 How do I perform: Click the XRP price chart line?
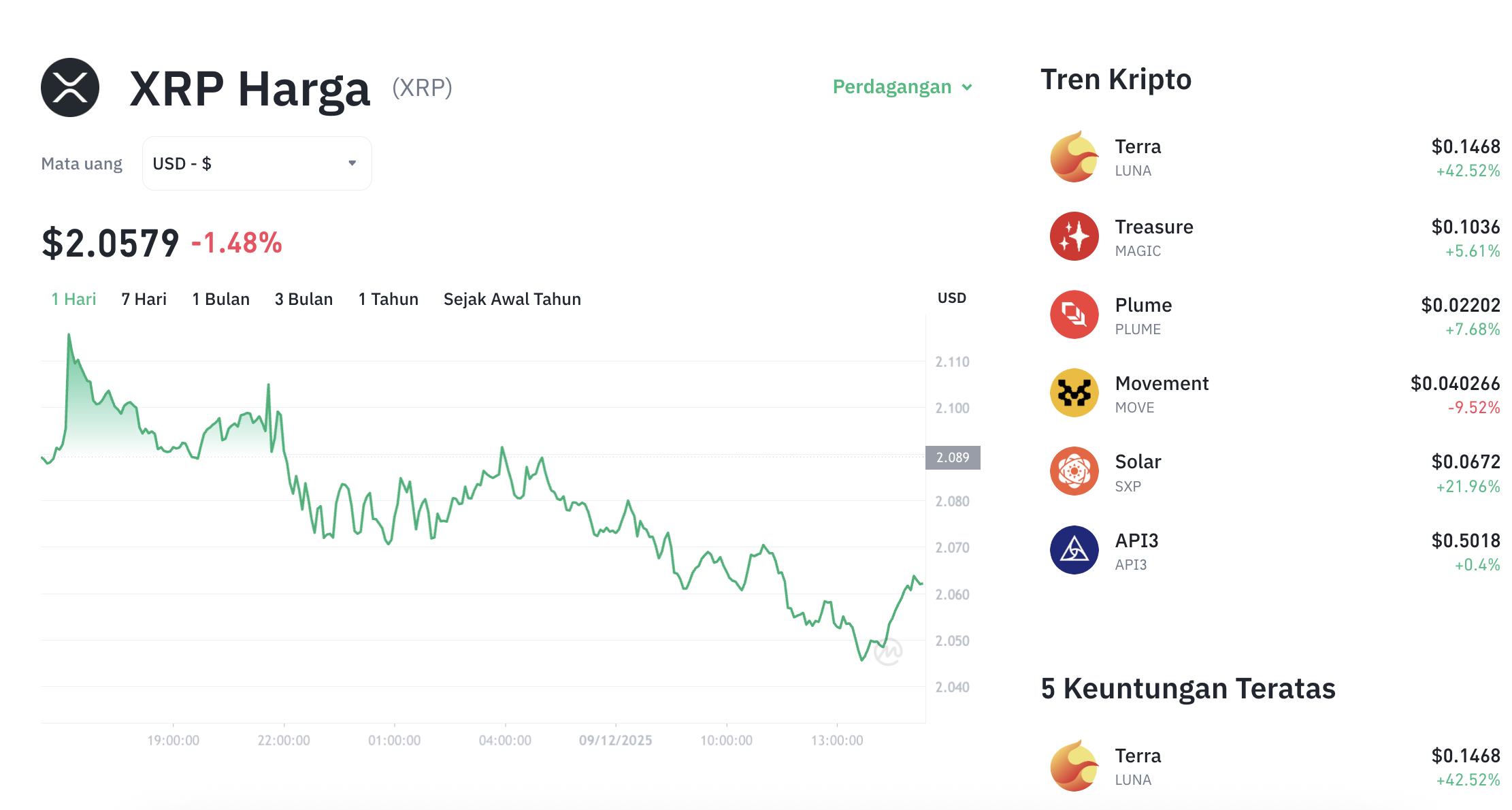(x=502, y=447)
